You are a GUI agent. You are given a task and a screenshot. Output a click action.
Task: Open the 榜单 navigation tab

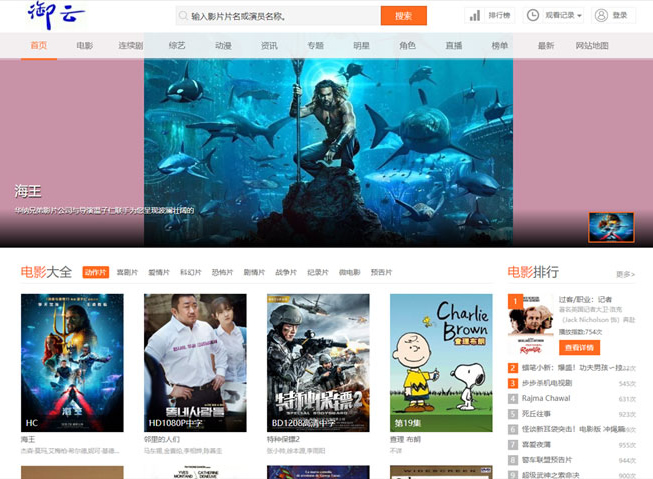500,45
